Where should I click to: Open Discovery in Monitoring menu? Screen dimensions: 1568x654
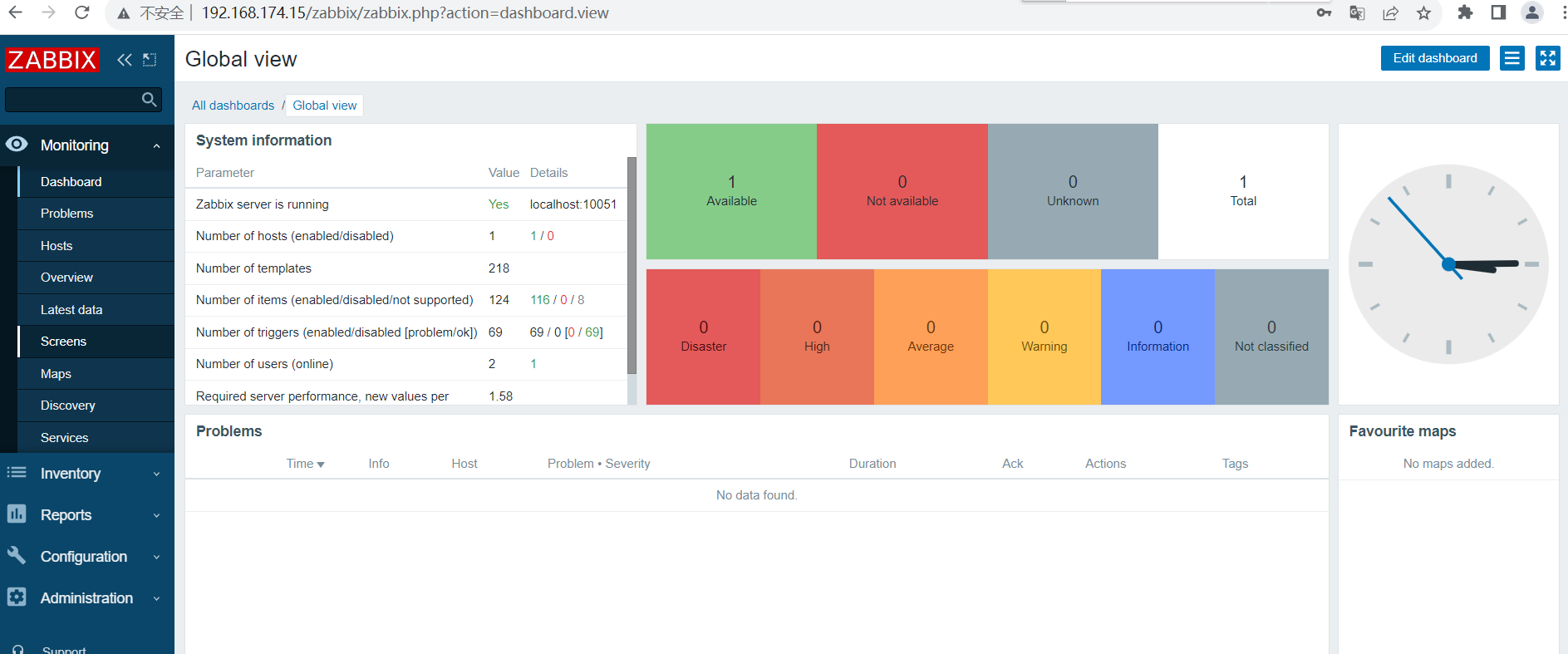96,406
